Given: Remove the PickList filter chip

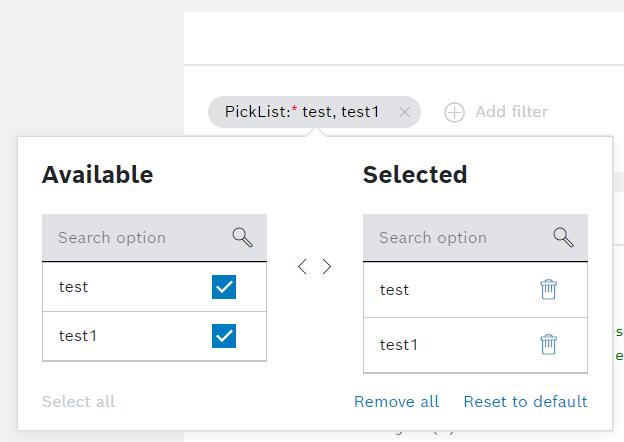Looking at the screenshot, I should tap(404, 113).
